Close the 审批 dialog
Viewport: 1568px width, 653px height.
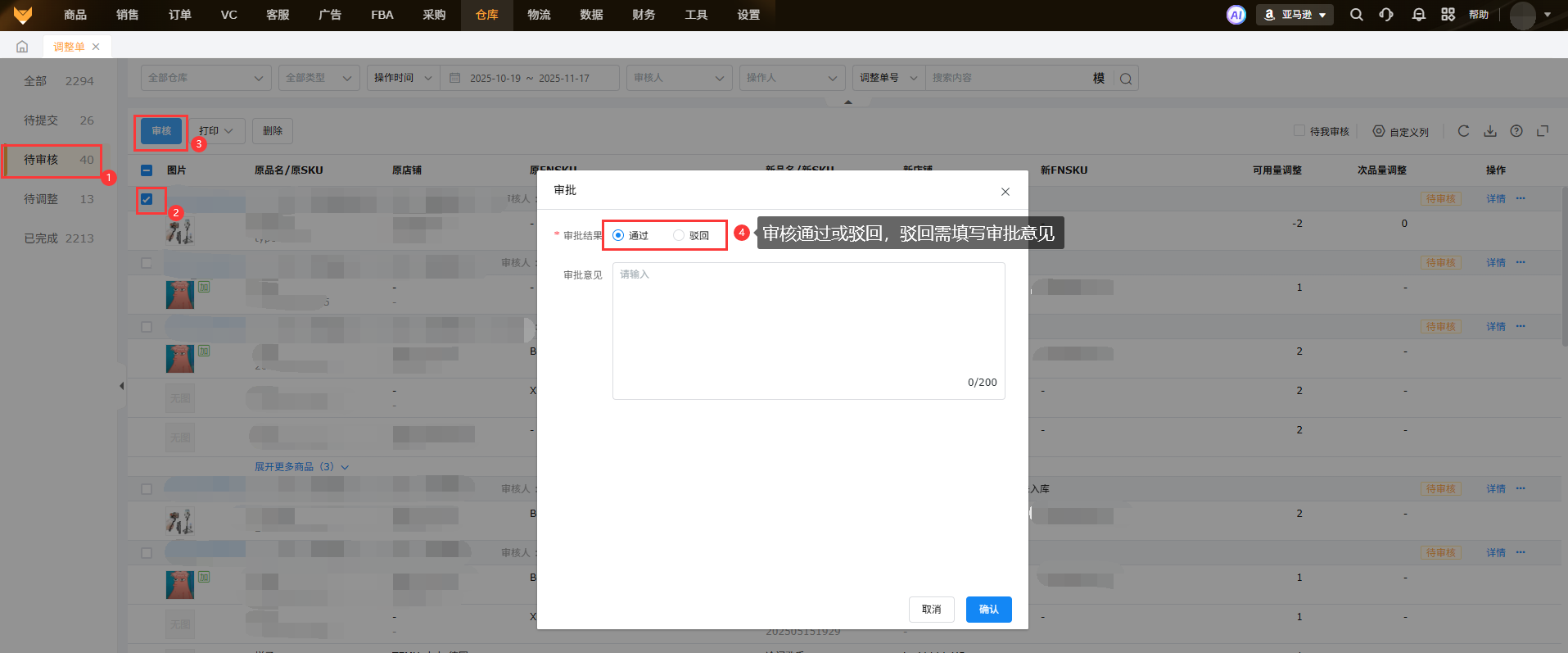click(1005, 192)
